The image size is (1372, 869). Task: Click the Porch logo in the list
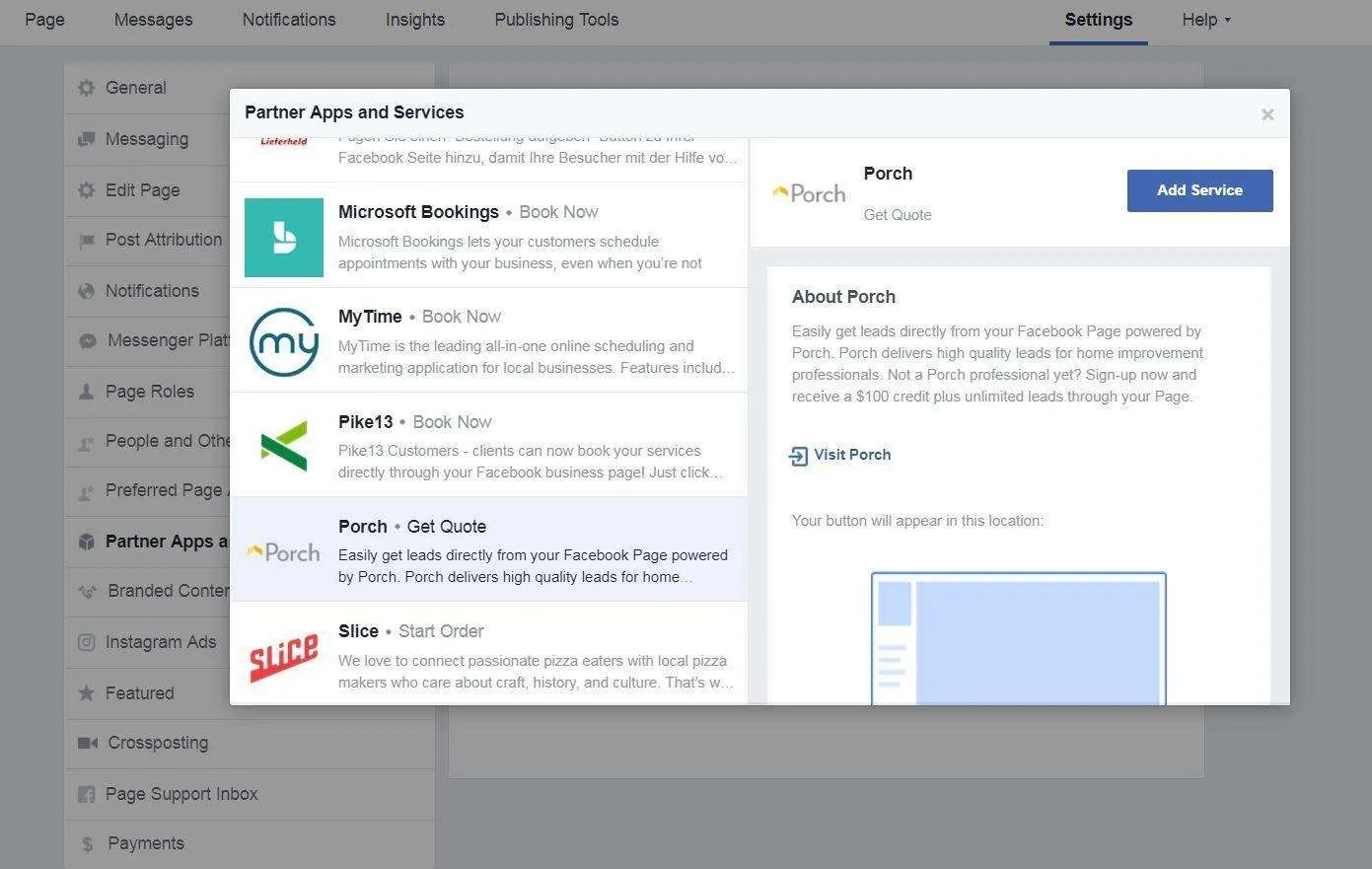pos(284,552)
